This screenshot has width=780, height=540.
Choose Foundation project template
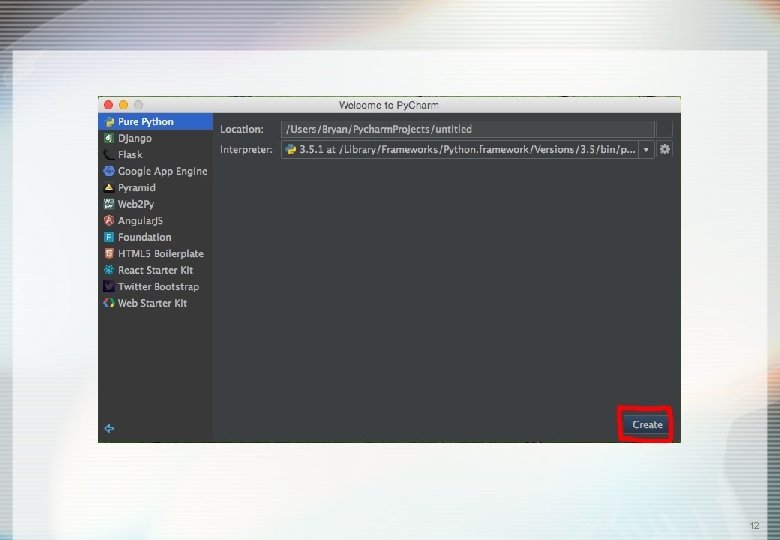pos(156,237)
